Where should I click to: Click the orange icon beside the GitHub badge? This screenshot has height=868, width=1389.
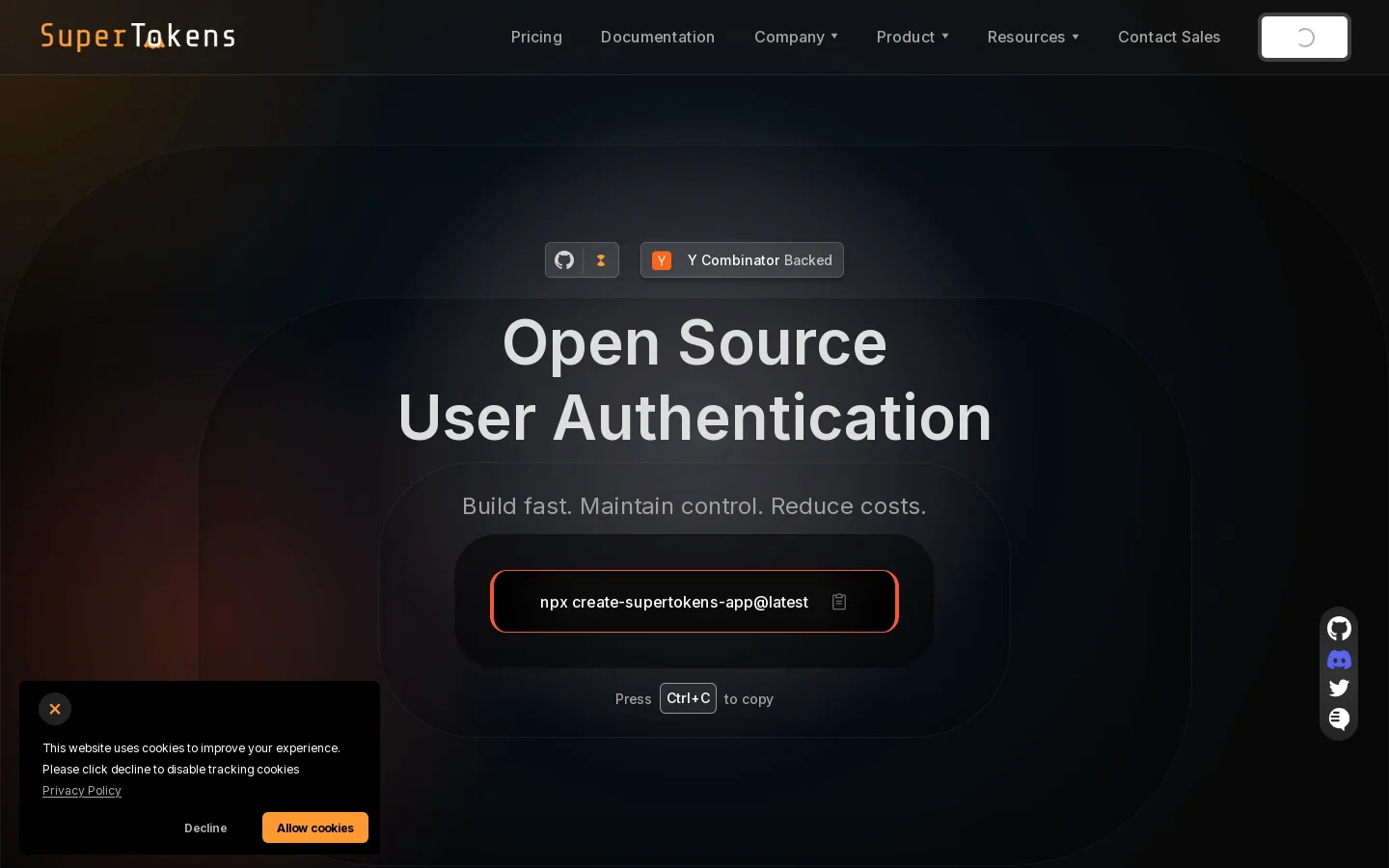601,260
